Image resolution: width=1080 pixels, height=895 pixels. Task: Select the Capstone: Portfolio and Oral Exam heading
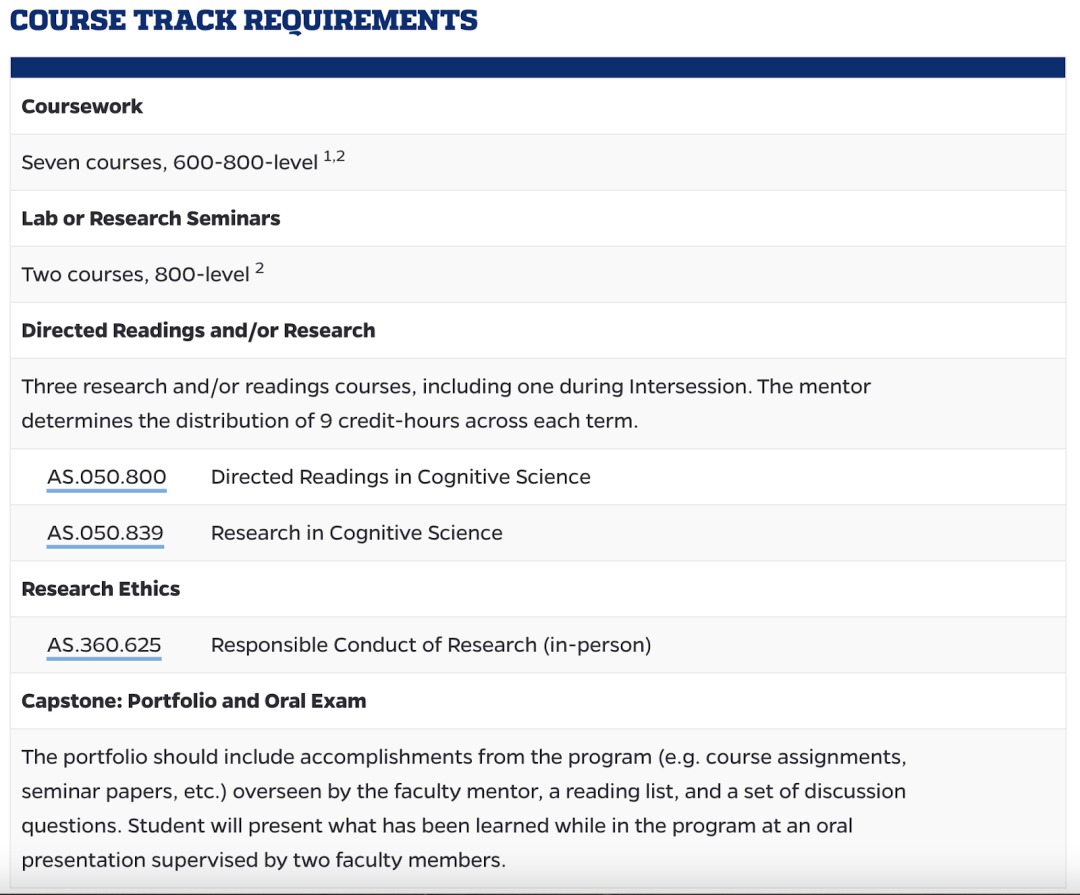193,701
